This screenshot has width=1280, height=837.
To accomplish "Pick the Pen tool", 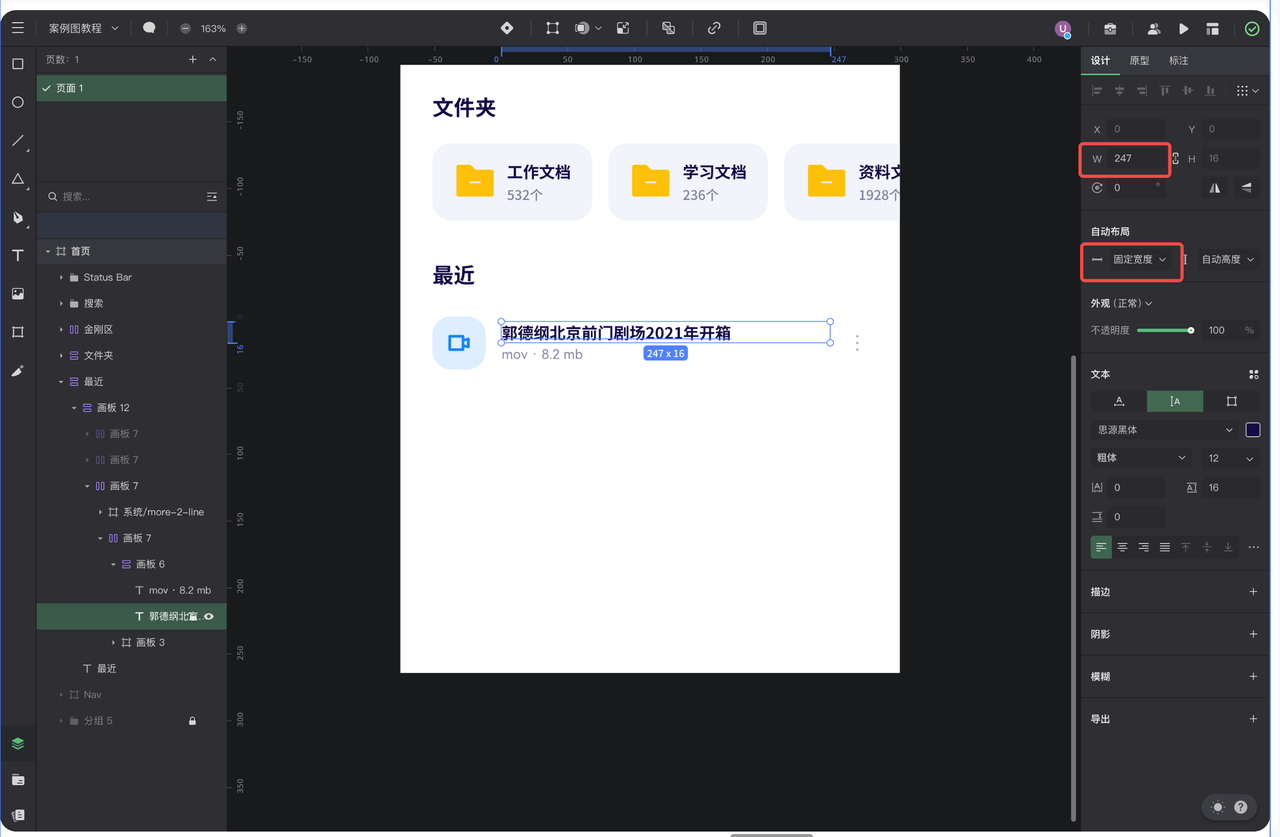I will pos(18,217).
